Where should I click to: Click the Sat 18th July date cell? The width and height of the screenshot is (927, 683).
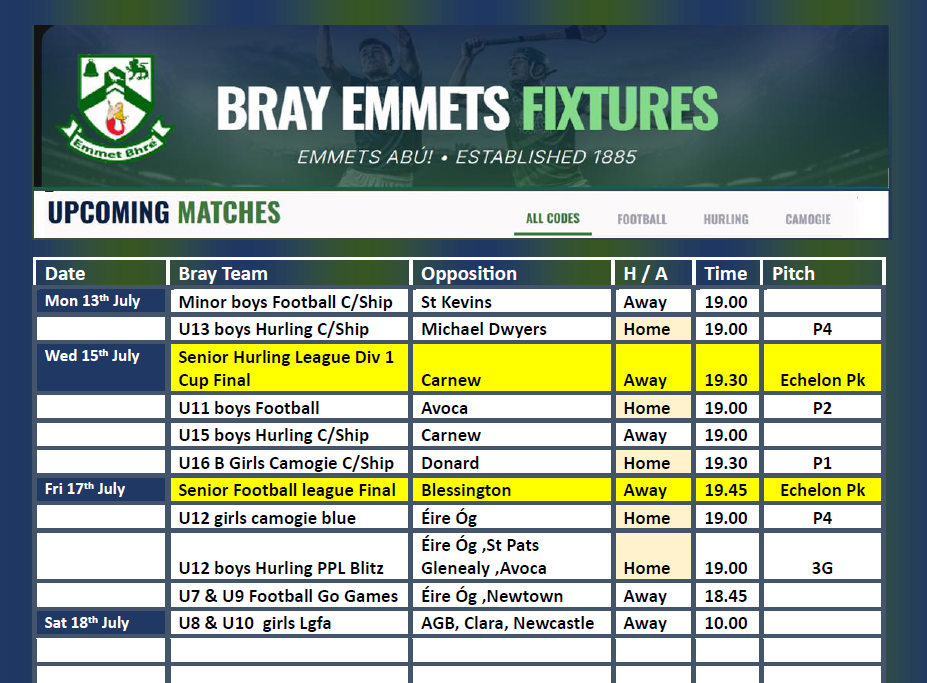101,623
